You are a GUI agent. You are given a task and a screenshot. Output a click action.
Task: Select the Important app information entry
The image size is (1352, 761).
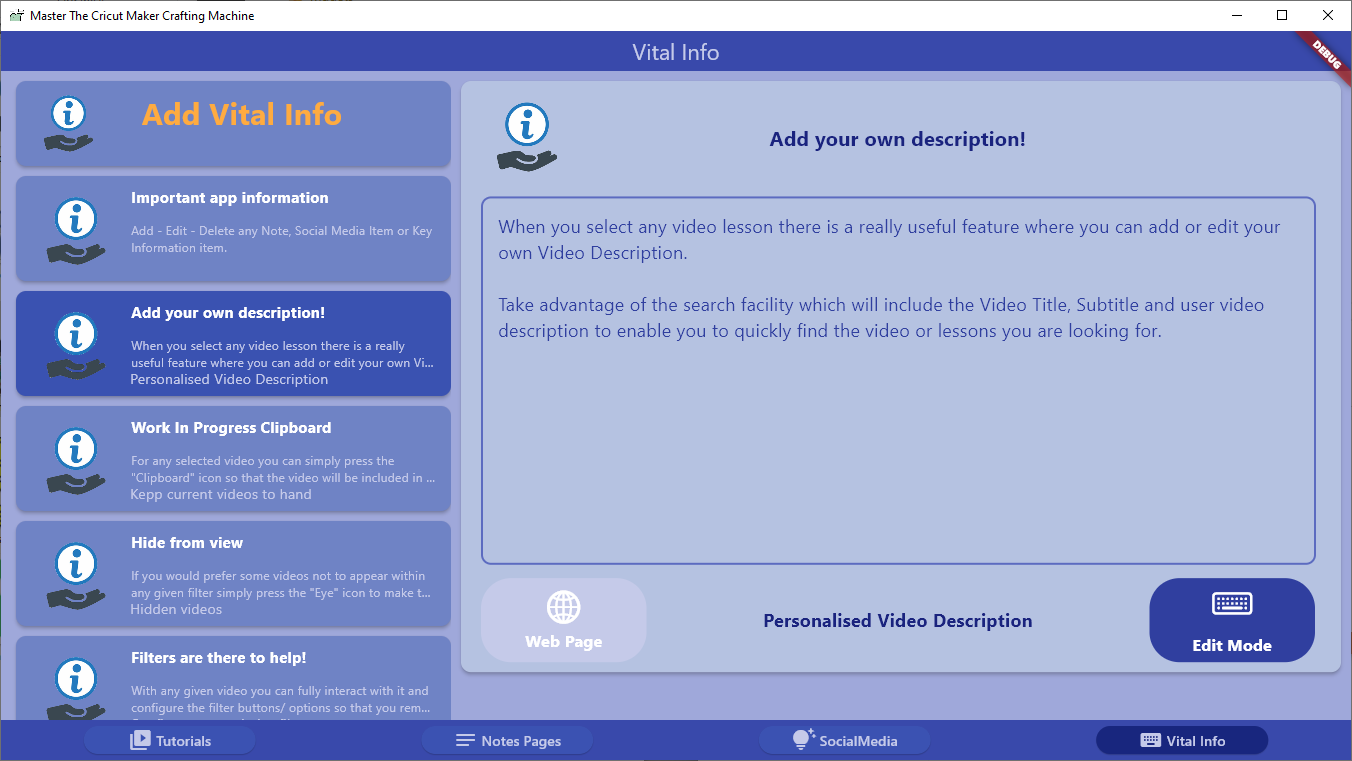click(232, 228)
